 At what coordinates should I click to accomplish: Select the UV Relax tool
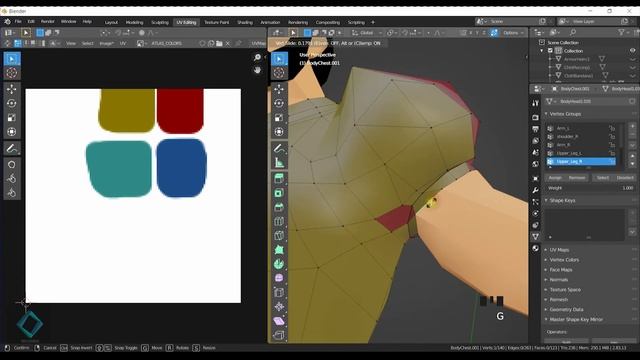click(11, 179)
